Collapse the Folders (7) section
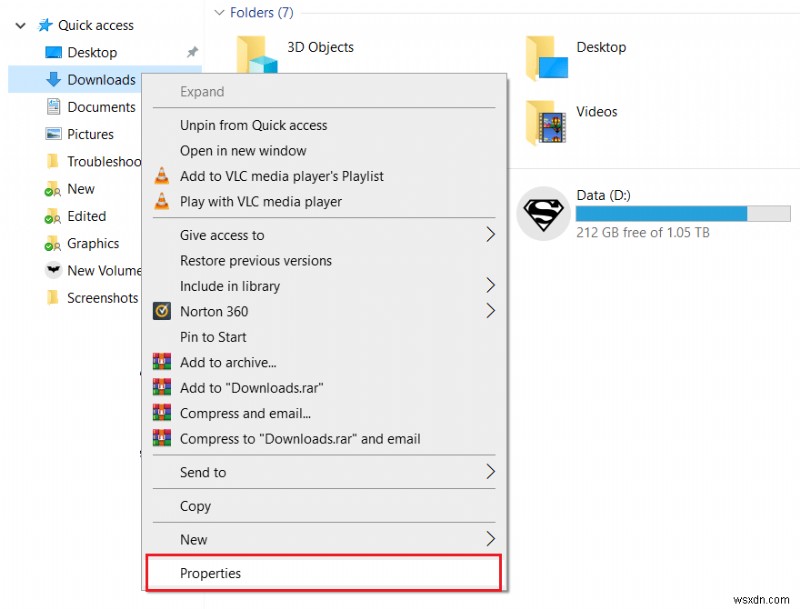 click(x=219, y=12)
